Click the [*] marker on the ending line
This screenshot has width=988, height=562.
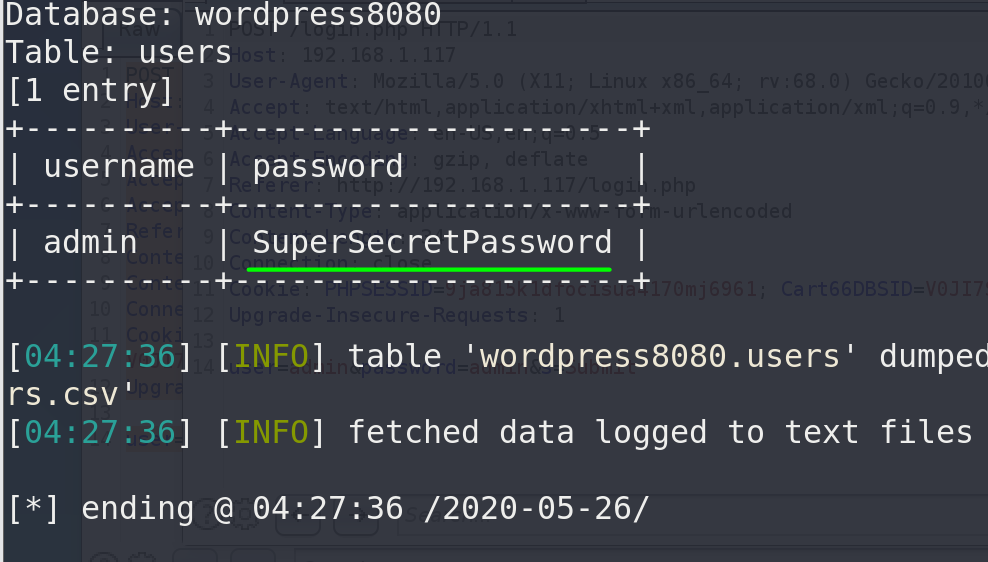click(33, 509)
